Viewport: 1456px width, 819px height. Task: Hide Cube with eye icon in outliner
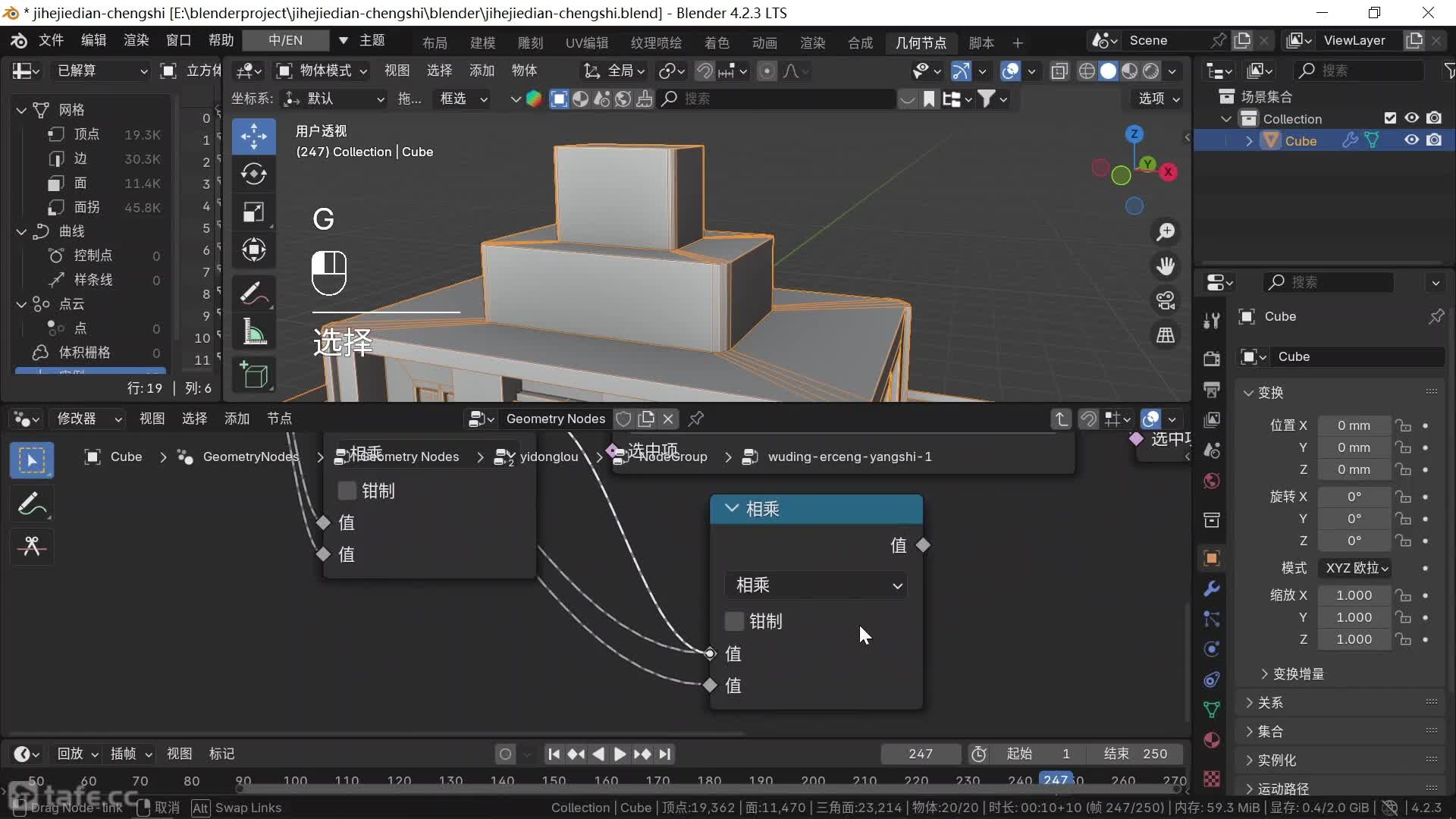(1411, 140)
